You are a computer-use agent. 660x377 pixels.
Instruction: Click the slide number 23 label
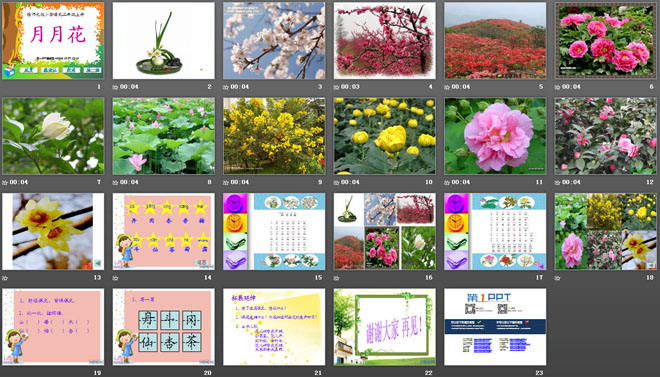tap(539, 373)
